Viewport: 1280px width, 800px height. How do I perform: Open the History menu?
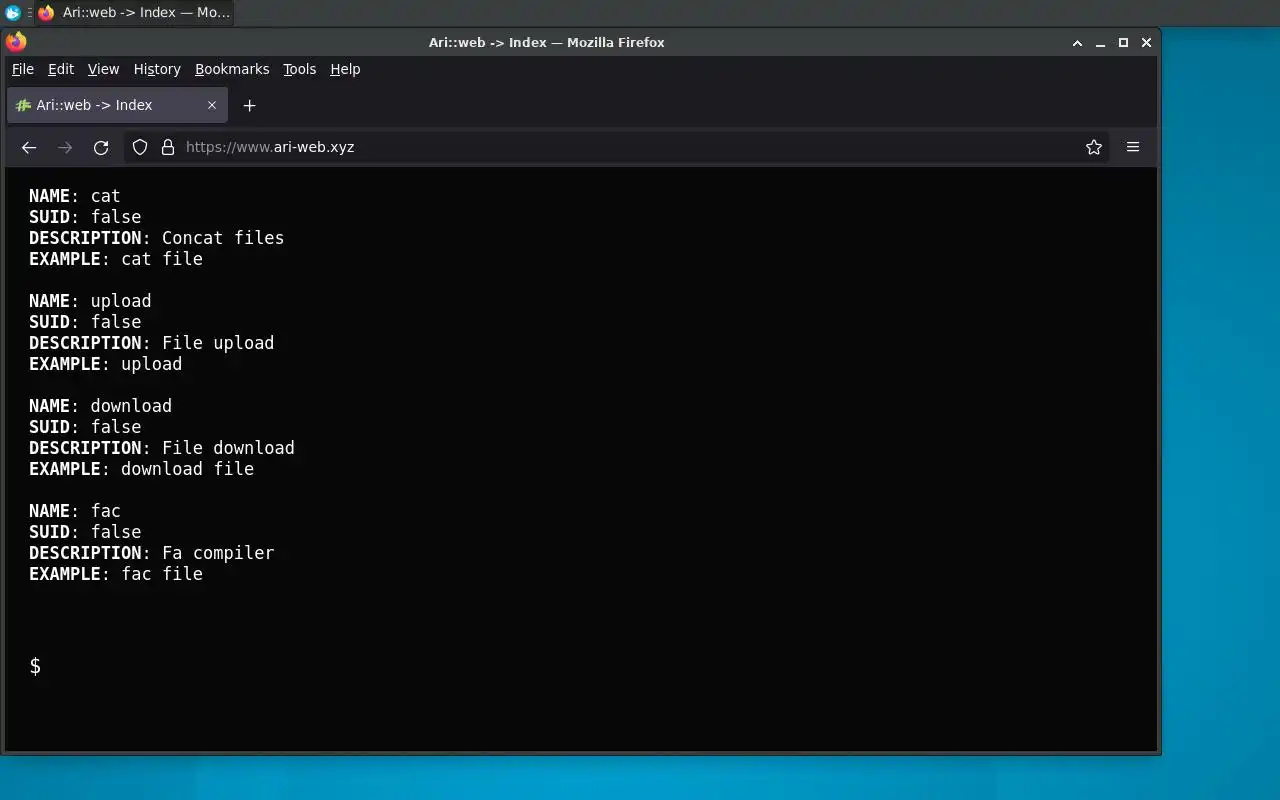[157, 69]
